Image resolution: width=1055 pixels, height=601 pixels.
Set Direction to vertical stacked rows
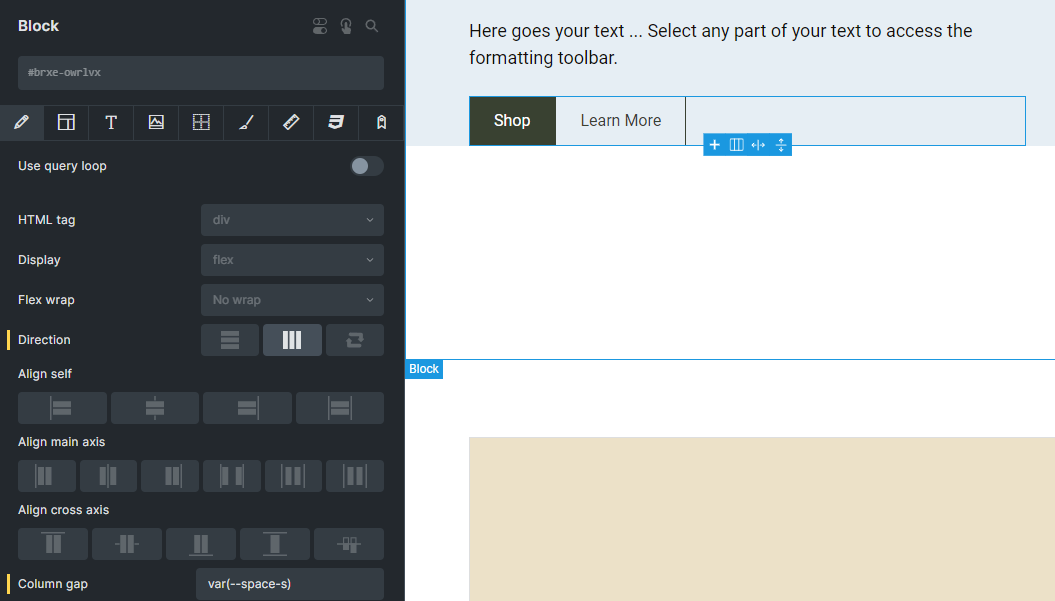[230, 340]
